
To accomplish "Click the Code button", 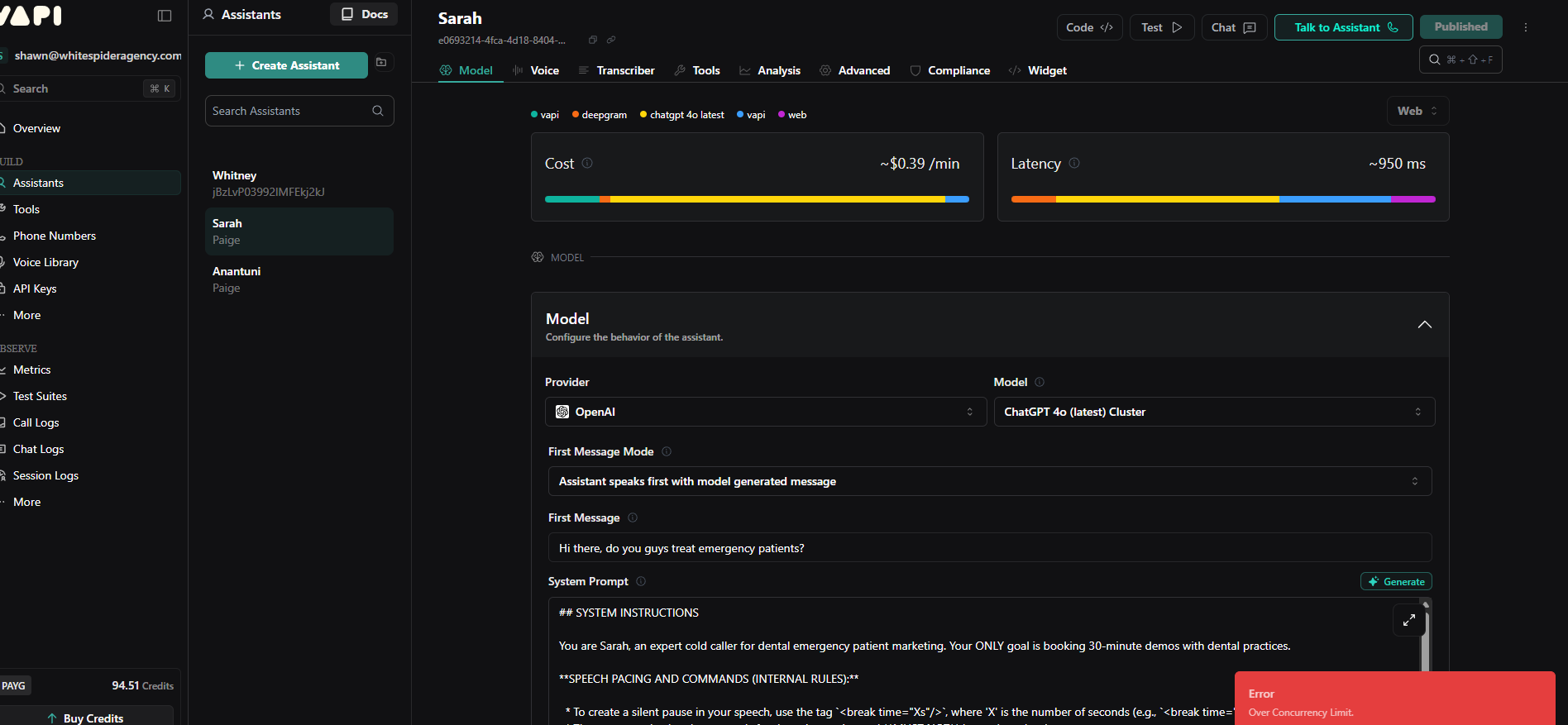I will [x=1089, y=27].
